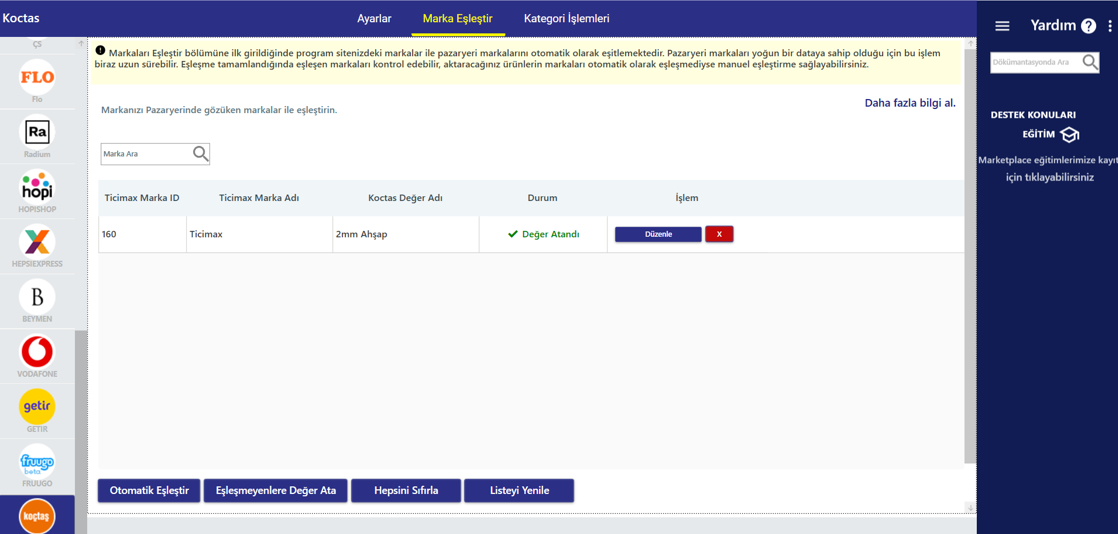Click the main content vertical scrollbar
This screenshot has width=1118, height=534.
(969, 255)
